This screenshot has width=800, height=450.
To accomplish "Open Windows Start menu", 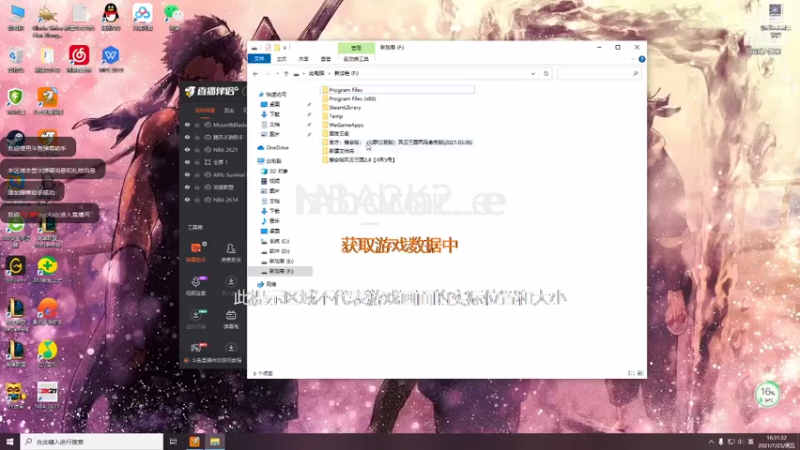I will (10, 441).
